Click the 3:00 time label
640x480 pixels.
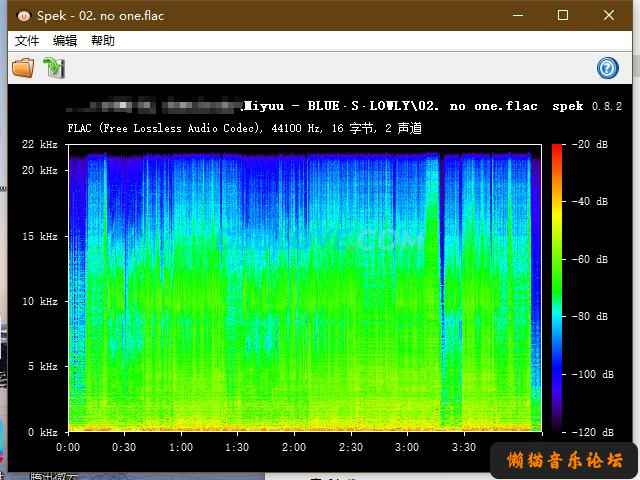coord(407,447)
